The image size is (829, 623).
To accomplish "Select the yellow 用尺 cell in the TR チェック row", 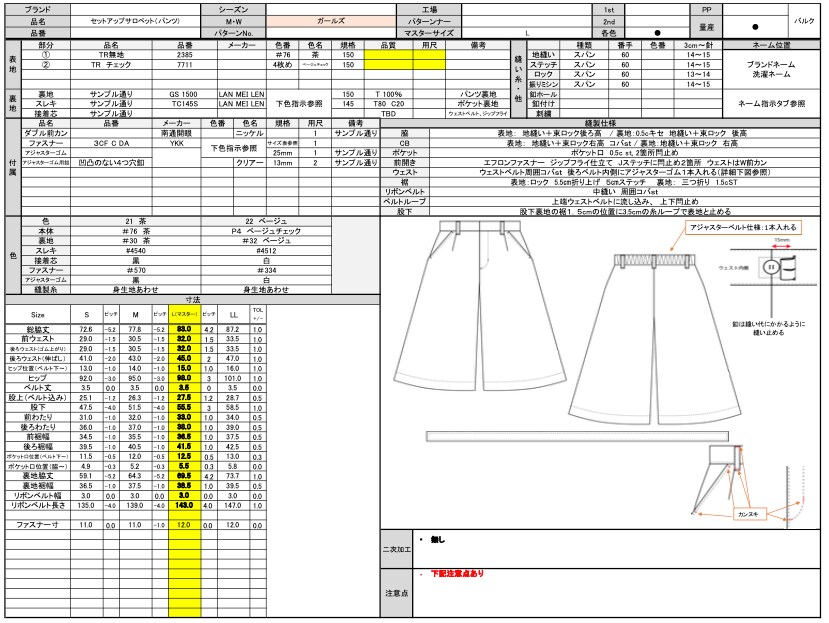I will coord(429,65).
